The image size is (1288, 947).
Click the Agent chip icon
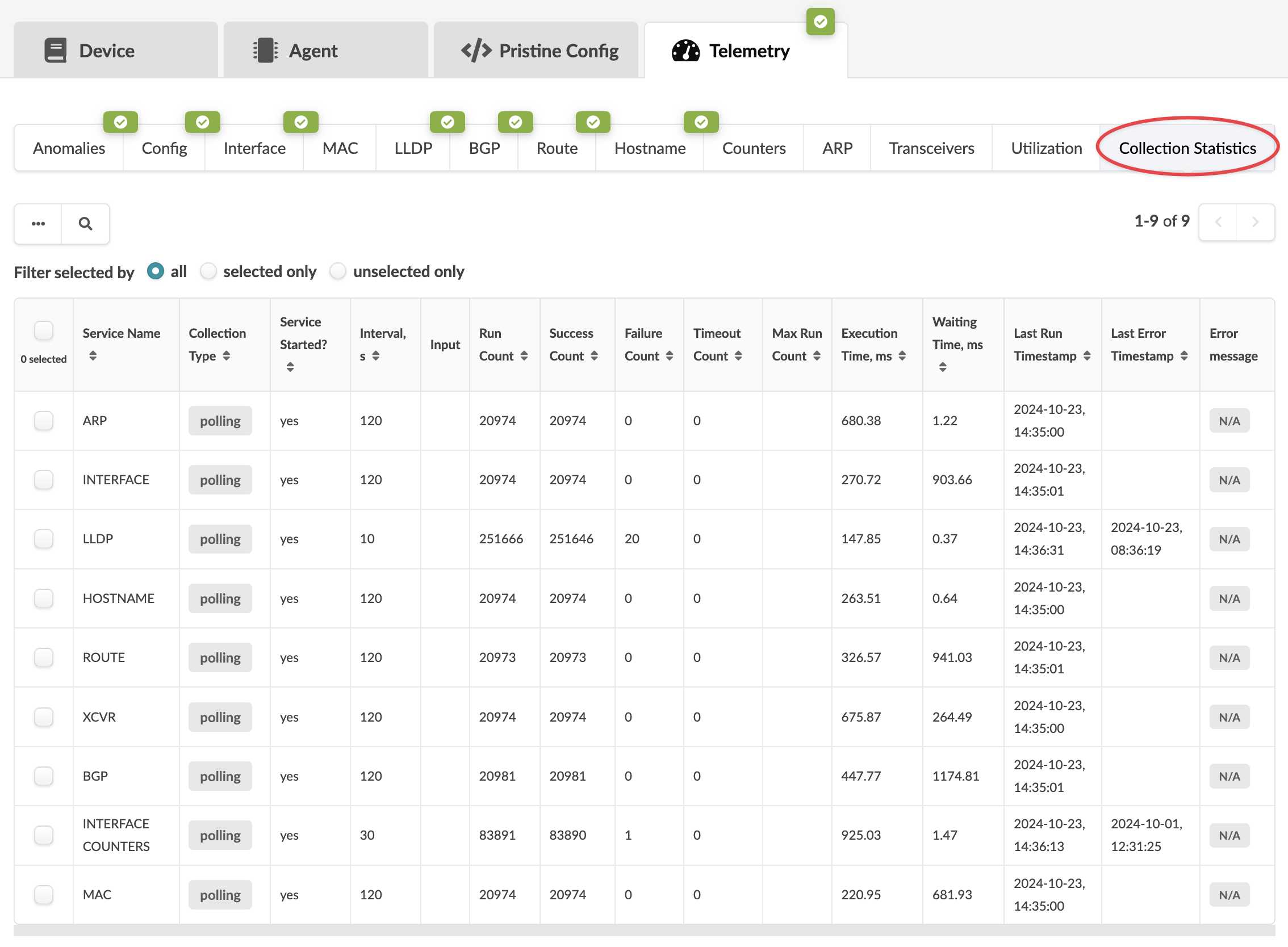click(266, 51)
